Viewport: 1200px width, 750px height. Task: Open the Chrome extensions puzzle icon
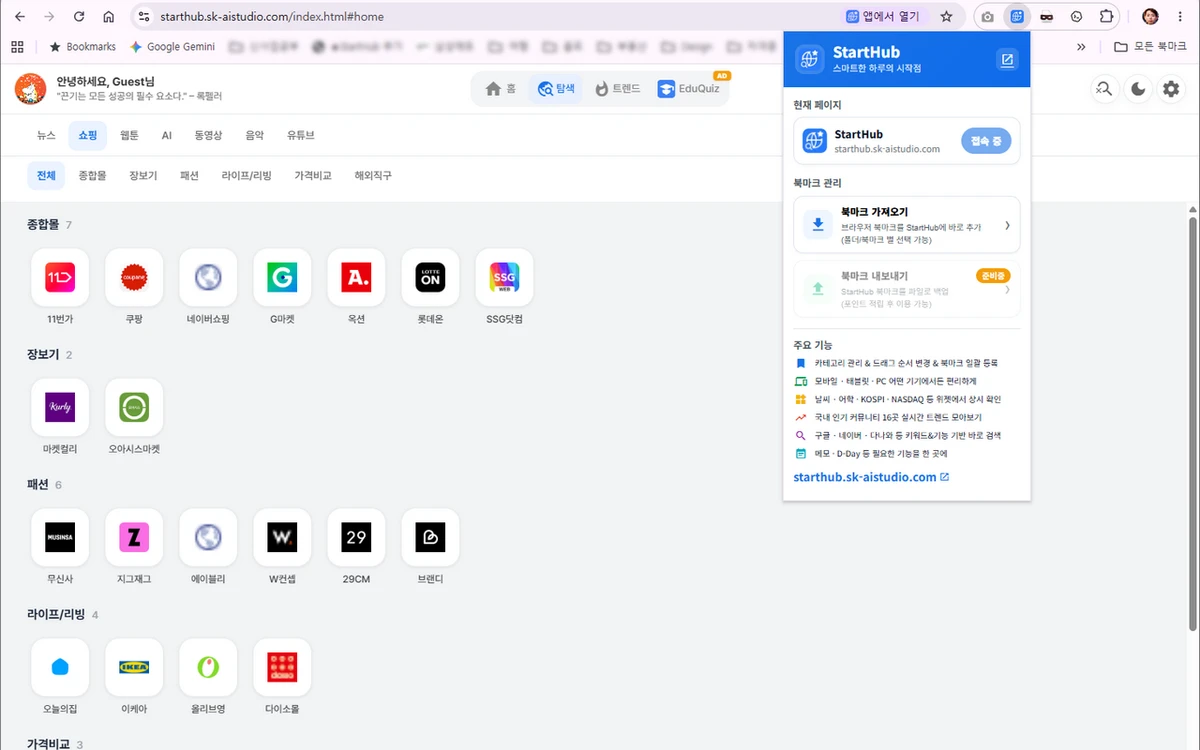coord(1106,17)
